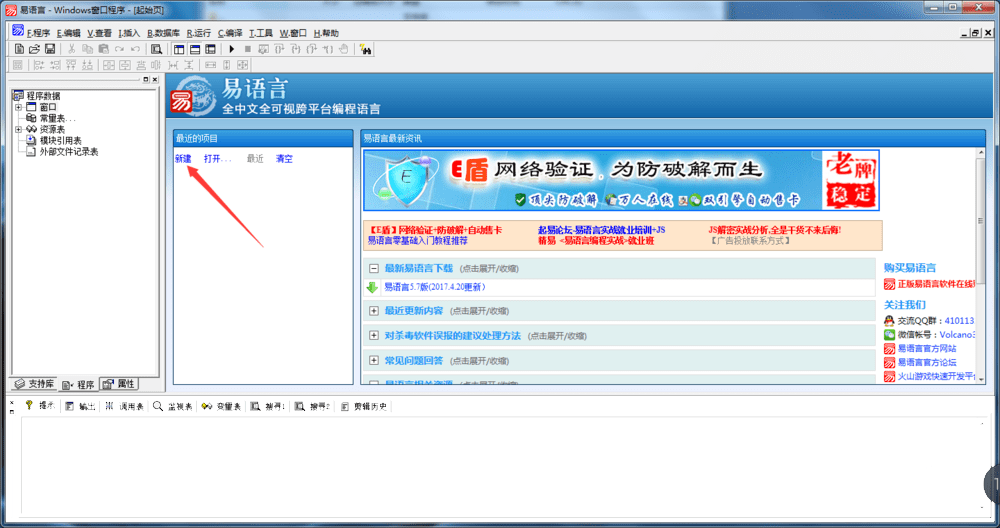1000x528 pixels.
Task: Click the Save floppy disk icon
Action: click(x=50, y=49)
